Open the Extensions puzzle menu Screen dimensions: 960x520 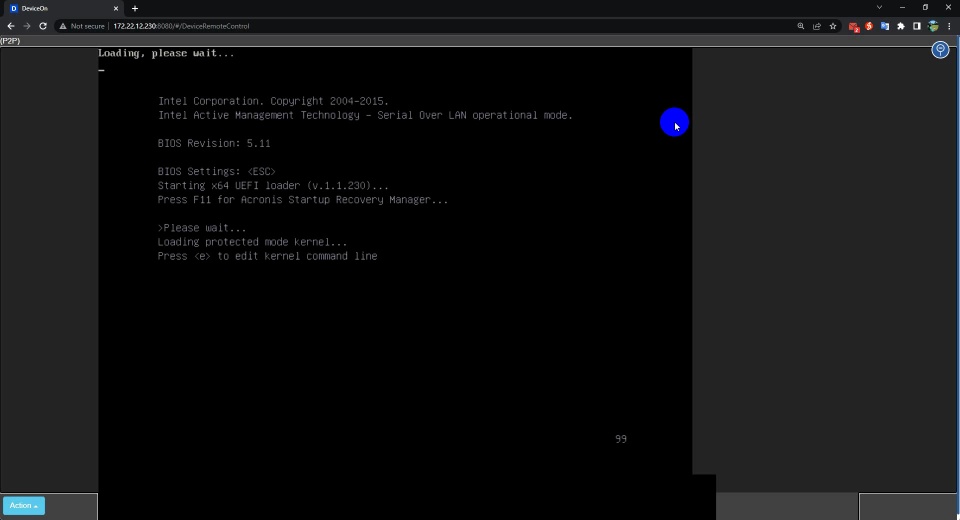click(x=901, y=26)
